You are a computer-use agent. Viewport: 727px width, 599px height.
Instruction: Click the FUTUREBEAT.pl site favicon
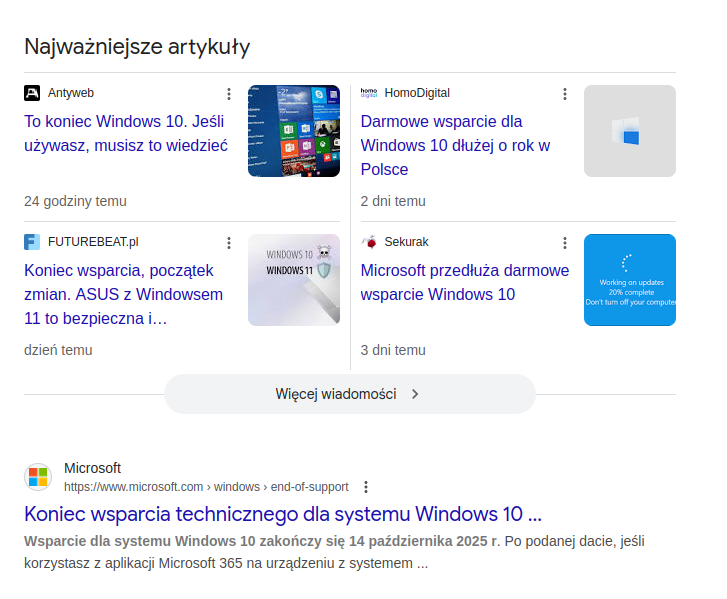point(32,242)
